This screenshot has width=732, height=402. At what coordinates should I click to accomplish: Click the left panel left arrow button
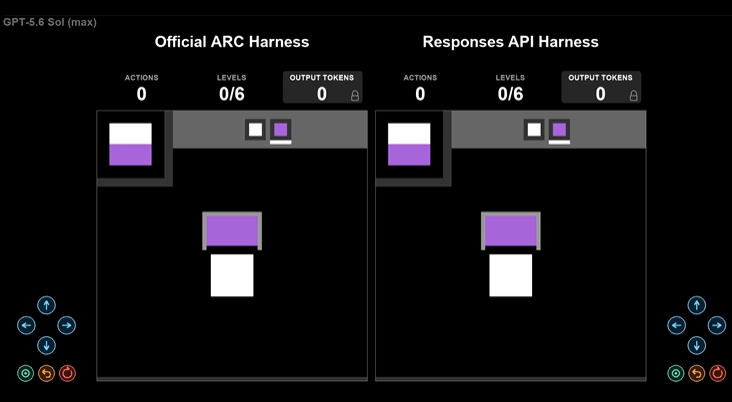[x=26, y=325]
